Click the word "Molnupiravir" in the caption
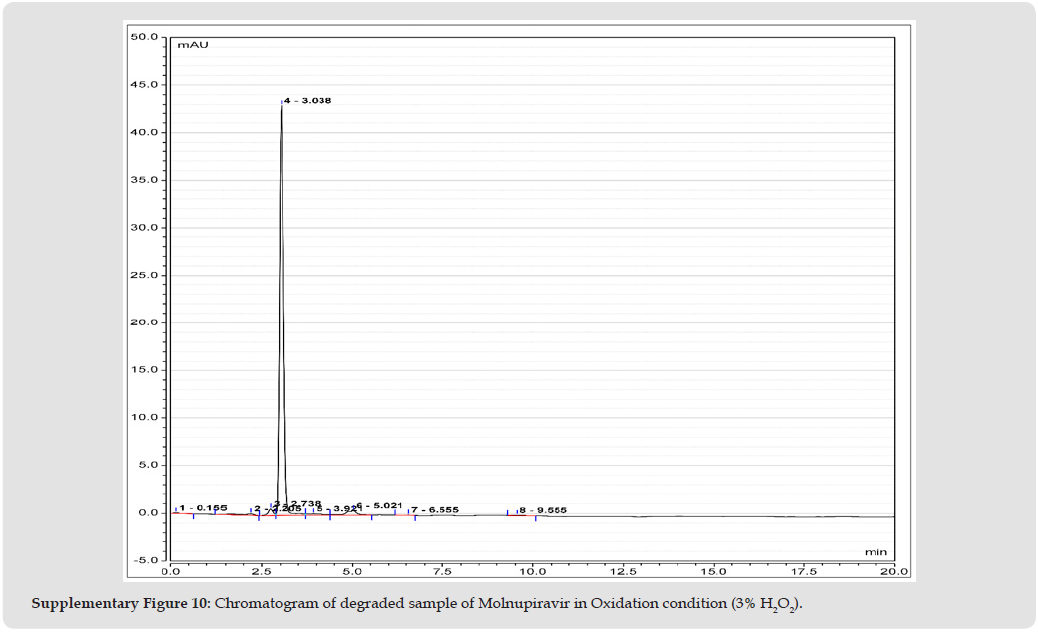 click(x=519, y=604)
